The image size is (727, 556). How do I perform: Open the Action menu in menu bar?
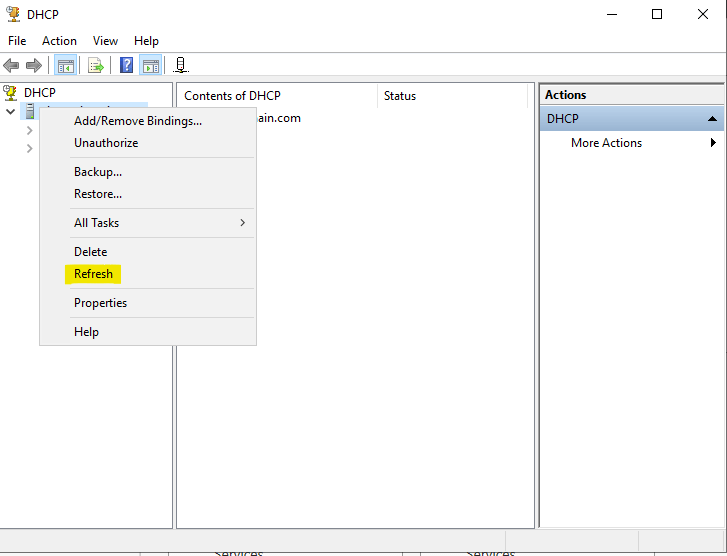[x=59, y=41]
